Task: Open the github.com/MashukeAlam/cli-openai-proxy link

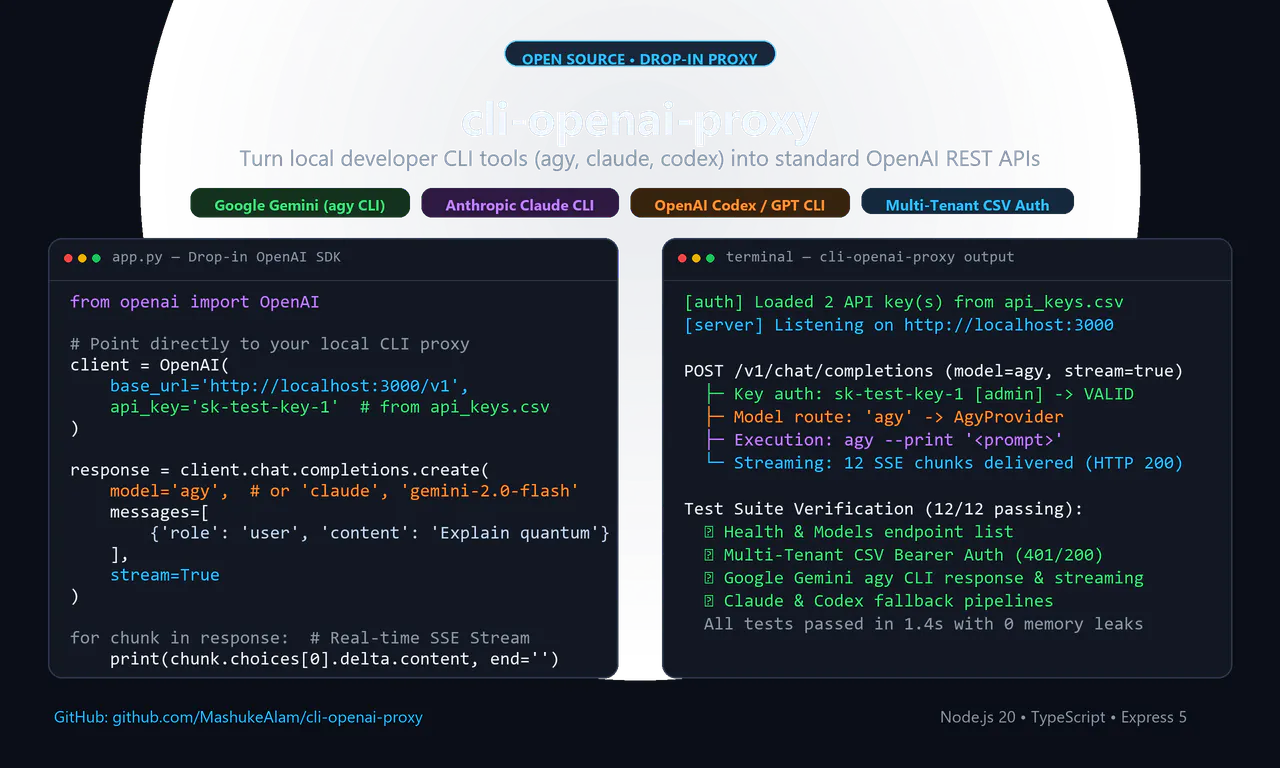Action: pyautogui.click(x=267, y=717)
